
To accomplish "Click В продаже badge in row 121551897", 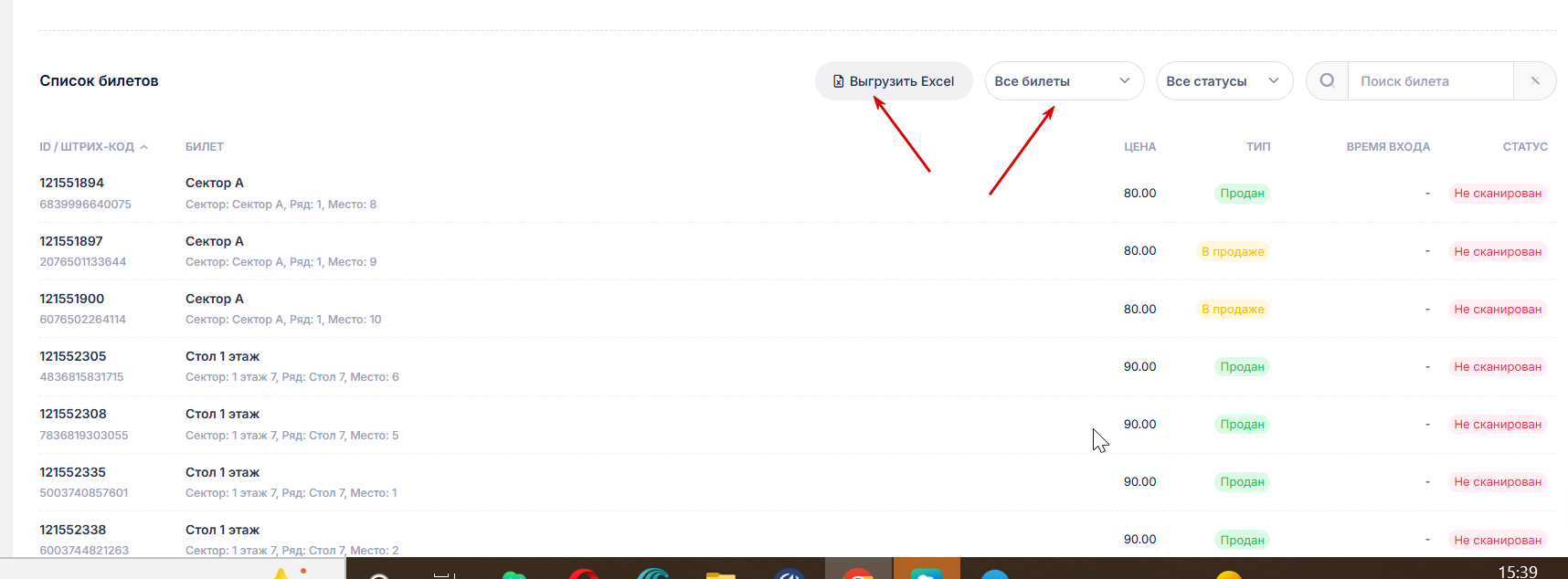I will pos(1233,251).
